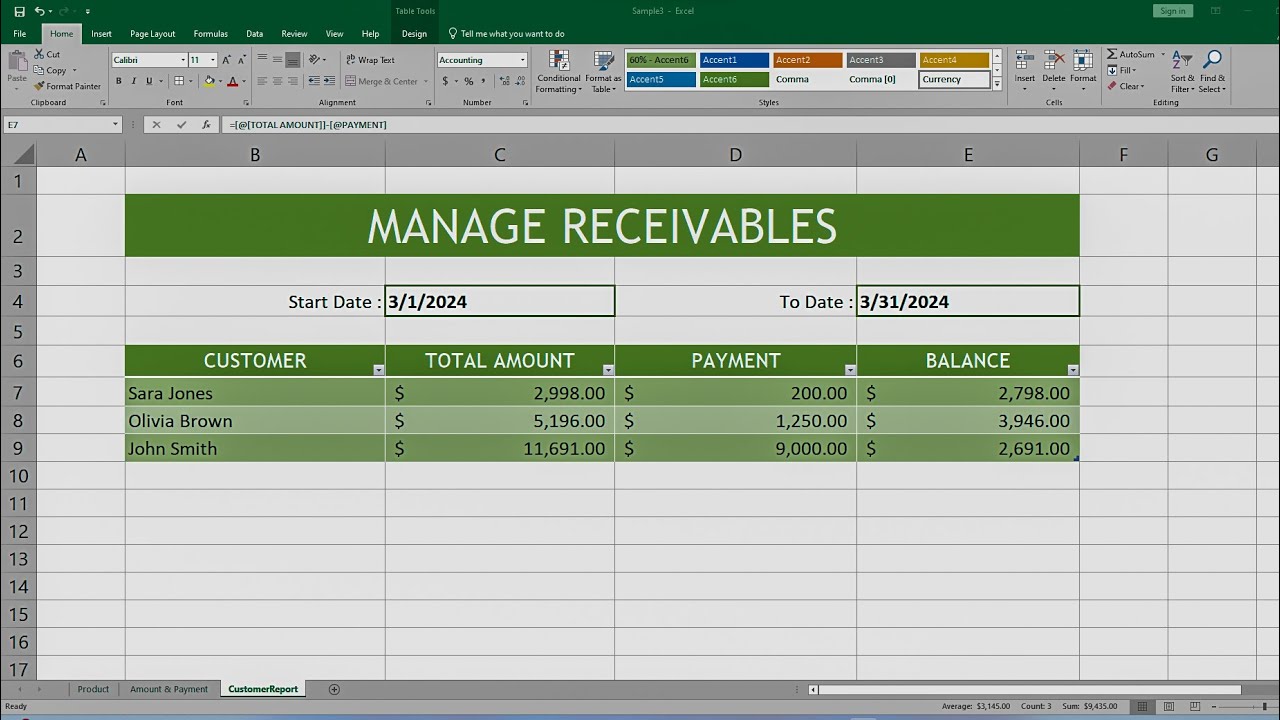Apply the Accent1 blue cell style

[734, 60]
